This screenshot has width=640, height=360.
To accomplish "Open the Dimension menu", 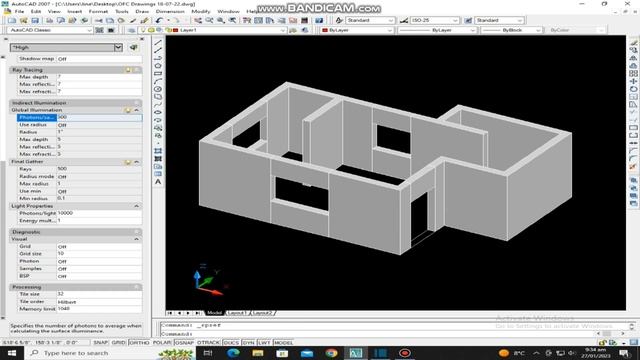I will pos(170,11).
